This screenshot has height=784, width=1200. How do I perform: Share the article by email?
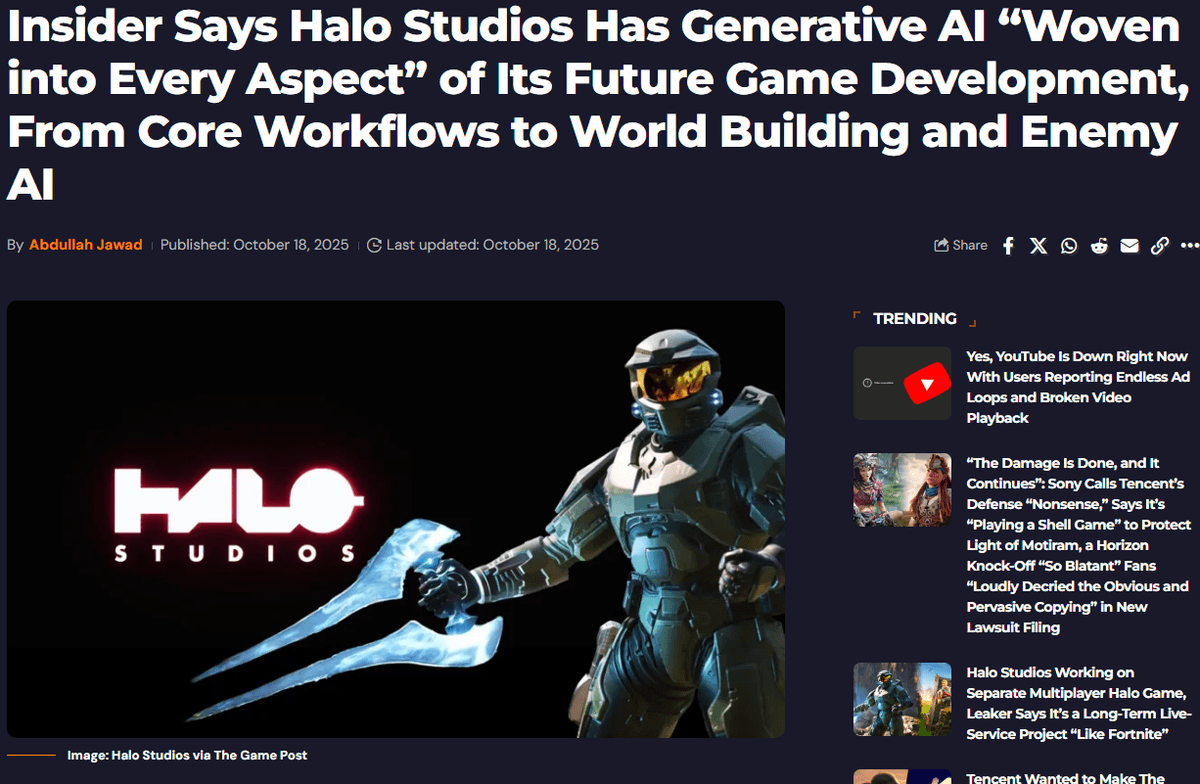1129,246
